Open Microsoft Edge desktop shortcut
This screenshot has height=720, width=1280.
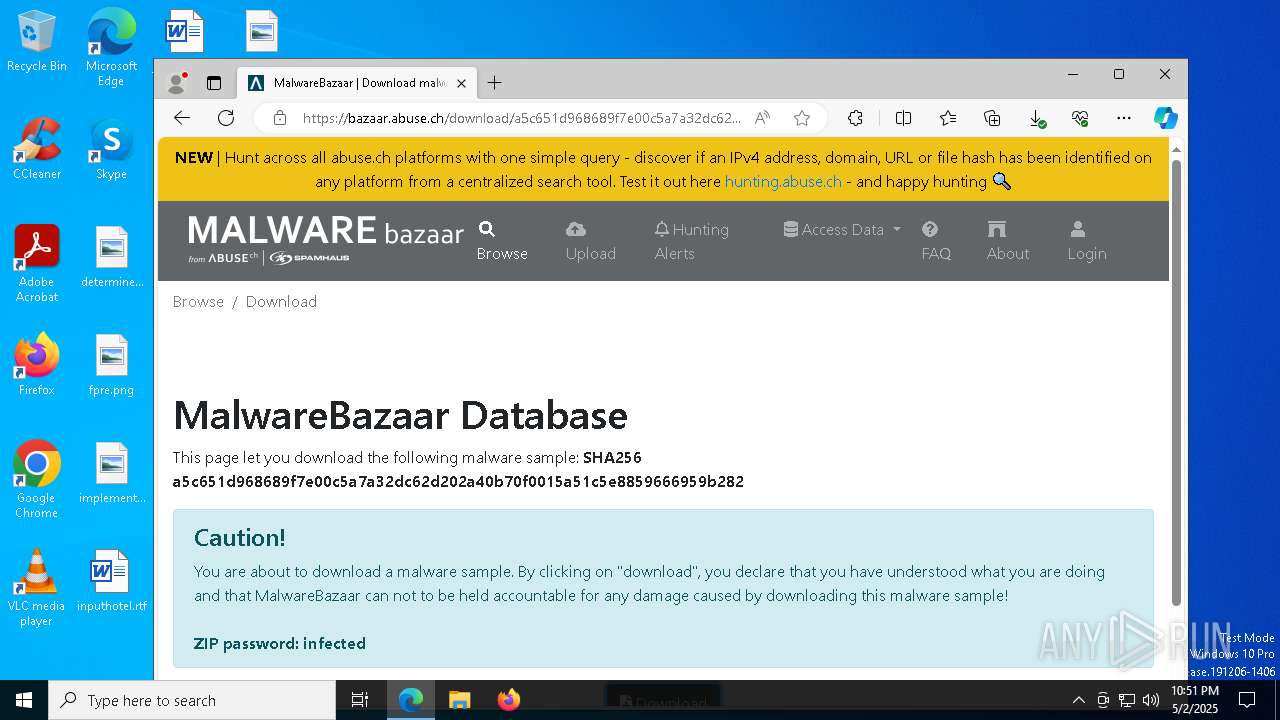(111, 46)
